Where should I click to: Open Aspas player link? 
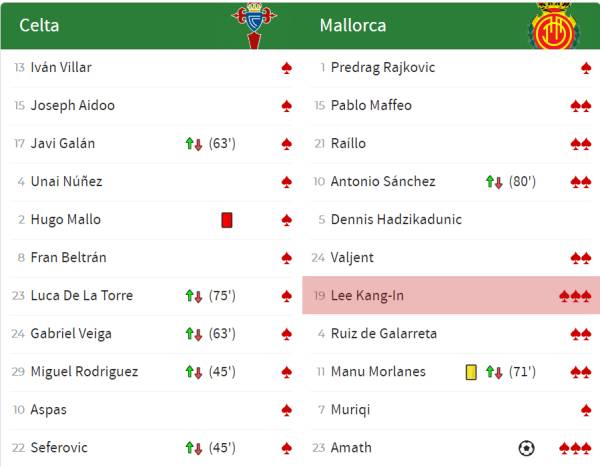click(x=50, y=410)
